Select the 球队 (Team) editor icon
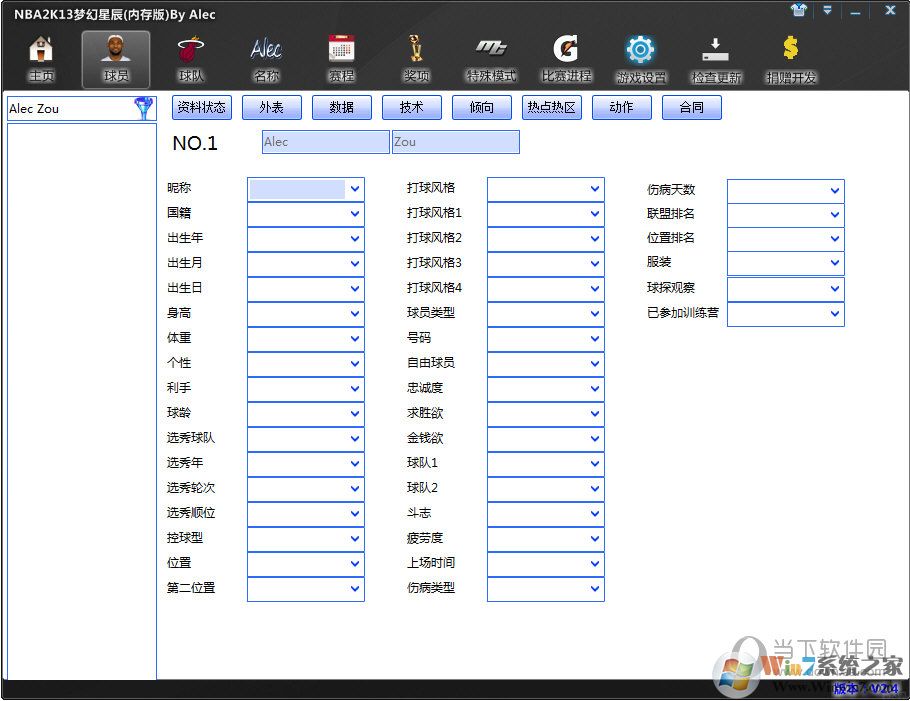Viewport: 910px width, 701px height. [x=190, y=57]
